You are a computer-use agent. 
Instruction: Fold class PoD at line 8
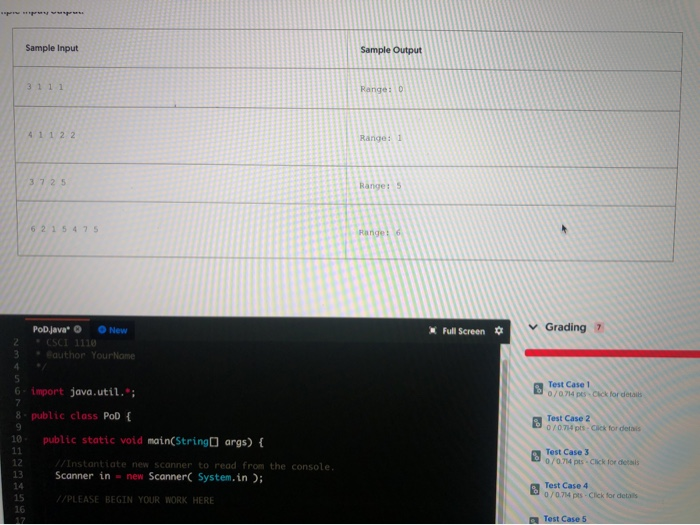point(24,416)
